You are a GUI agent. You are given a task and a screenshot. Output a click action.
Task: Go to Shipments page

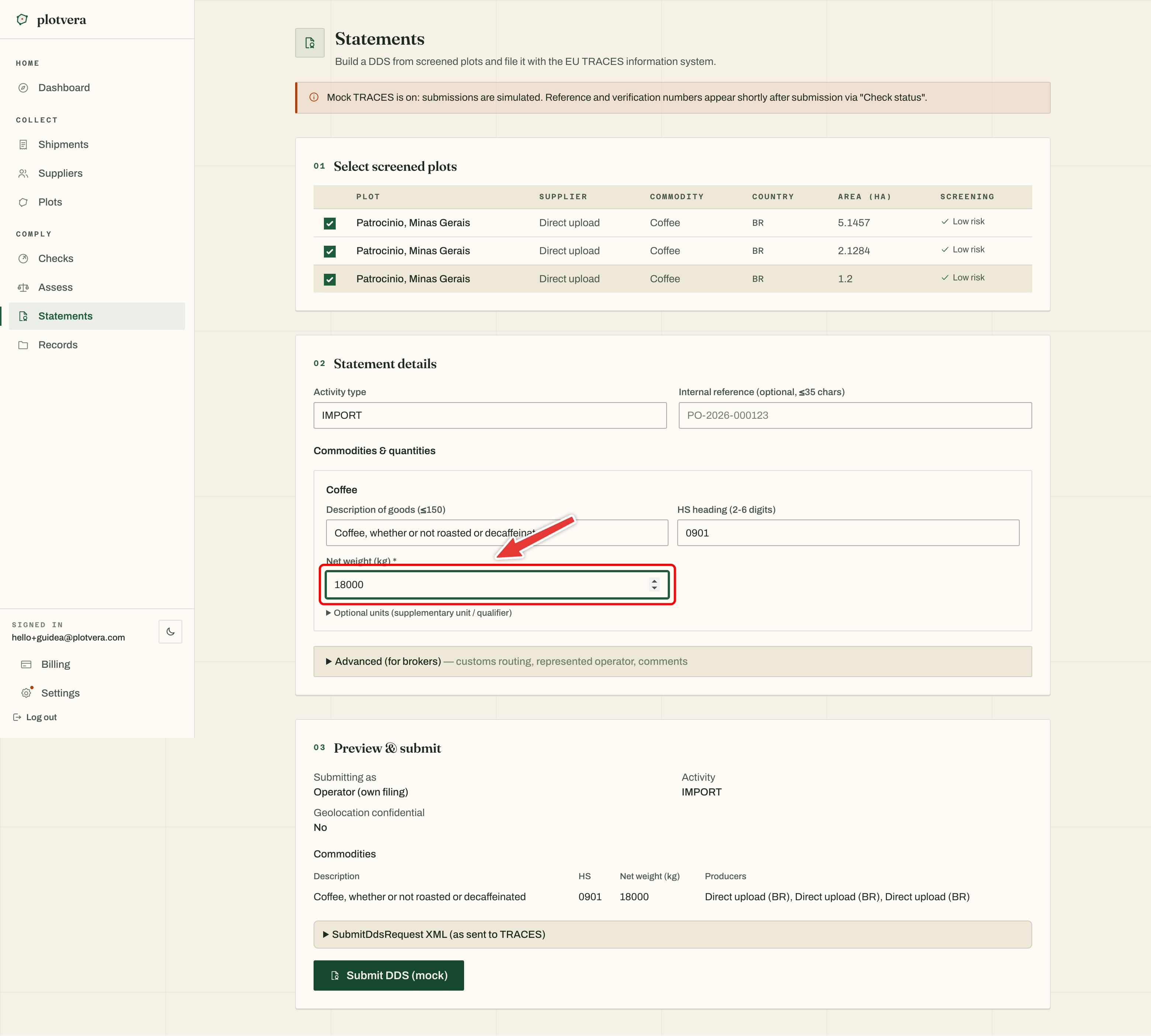pos(97,145)
